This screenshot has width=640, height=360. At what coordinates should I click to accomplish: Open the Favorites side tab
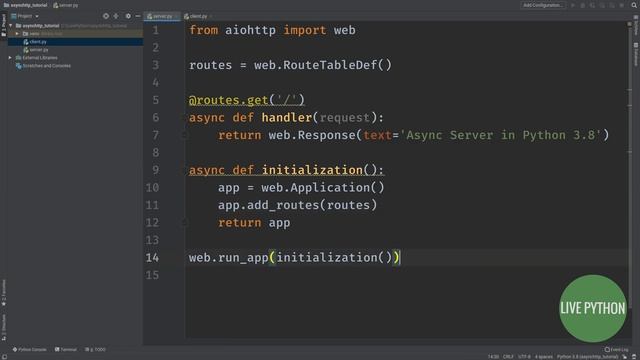click(x=4, y=293)
